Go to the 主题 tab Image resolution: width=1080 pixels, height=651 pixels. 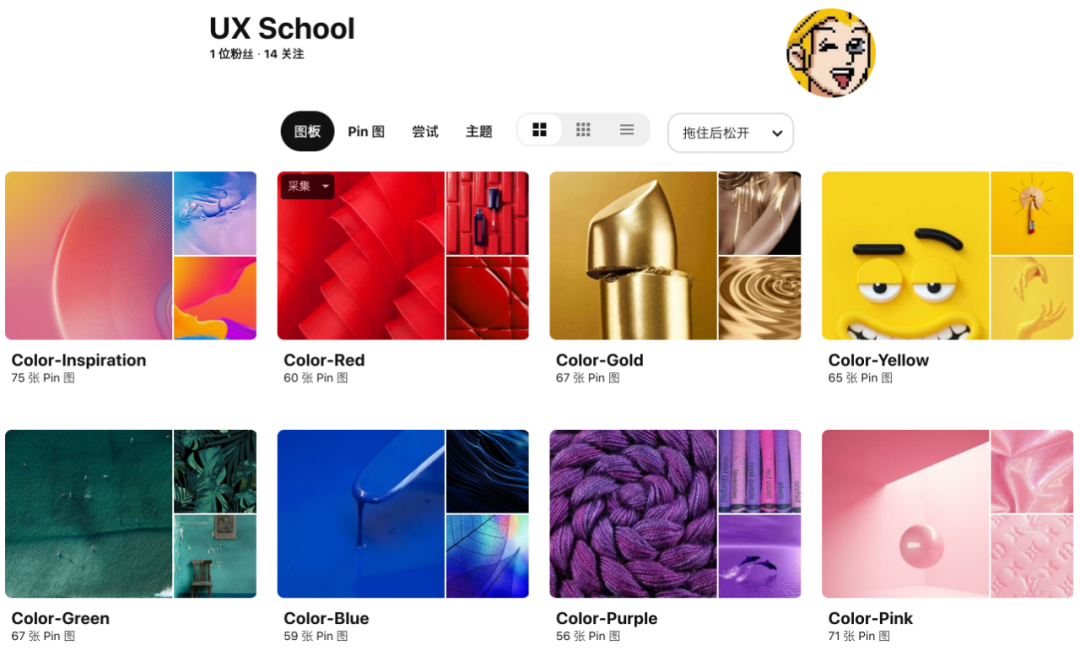tap(479, 132)
